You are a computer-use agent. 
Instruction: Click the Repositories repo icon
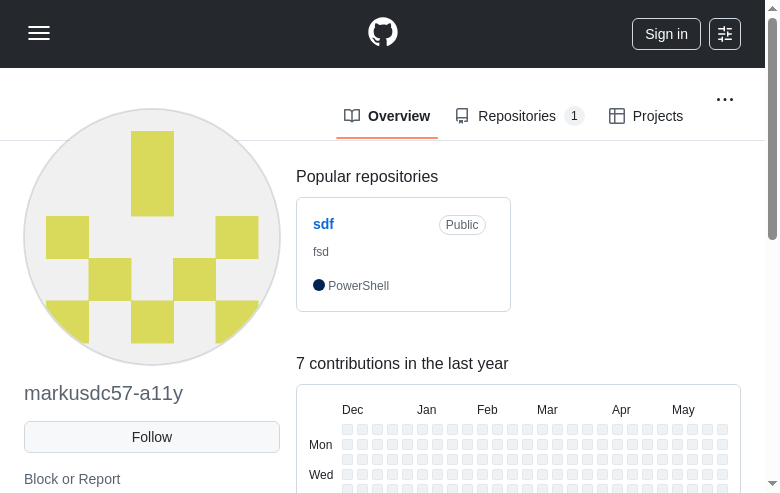point(462,116)
